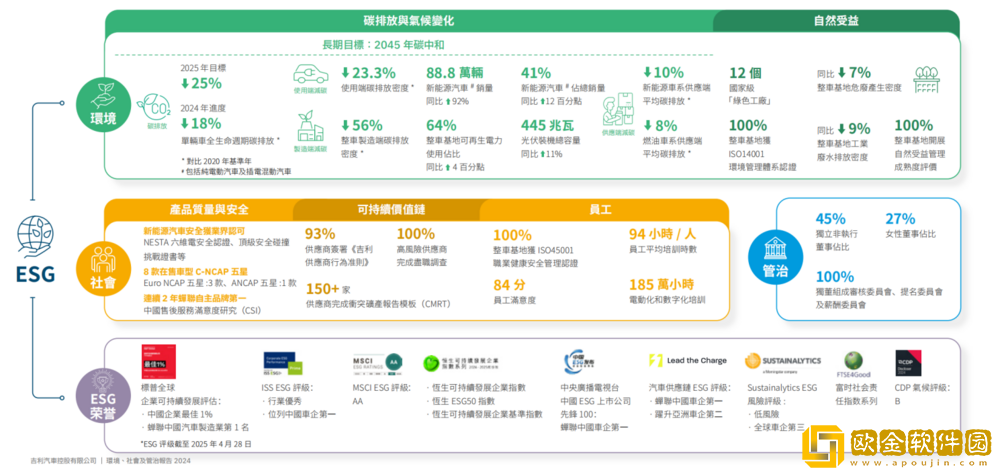Screen dimensions: 1000x472
Task: Click the ↓23.3% 使用端碳排放密度 figure
Action: (x=368, y=72)
